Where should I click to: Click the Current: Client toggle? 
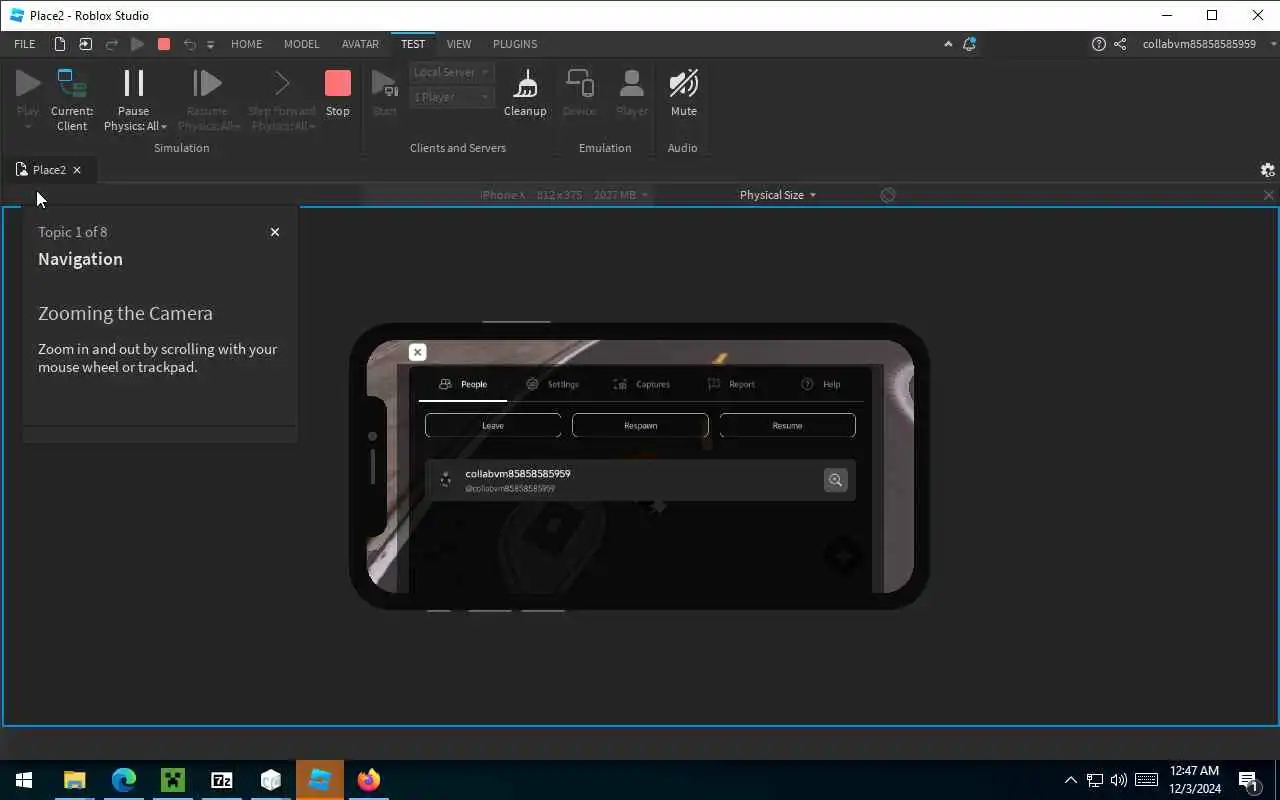(x=72, y=99)
